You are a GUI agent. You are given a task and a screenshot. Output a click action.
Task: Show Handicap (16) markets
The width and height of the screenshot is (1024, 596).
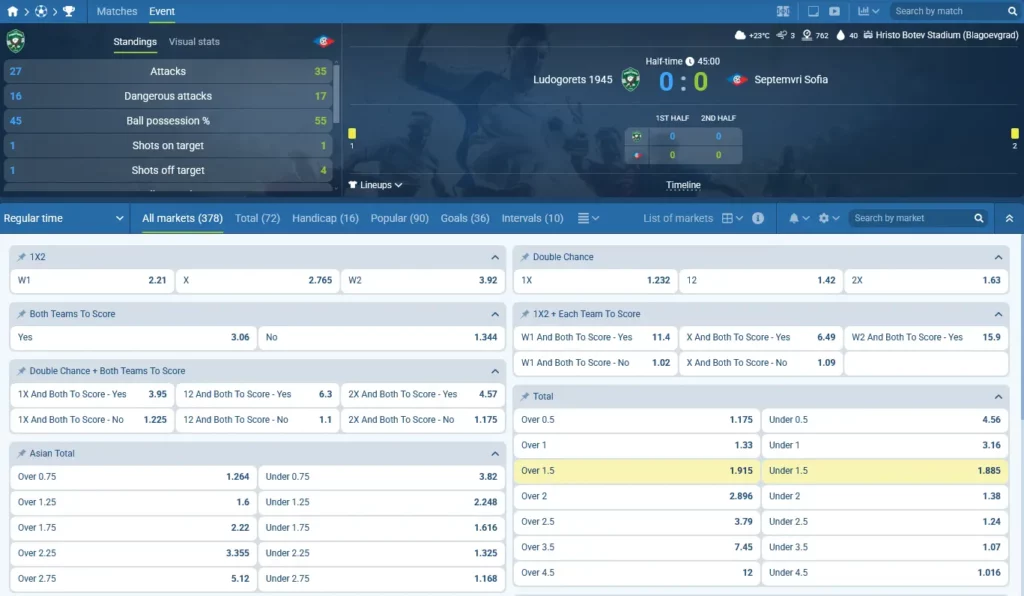(x=325, y=218)
